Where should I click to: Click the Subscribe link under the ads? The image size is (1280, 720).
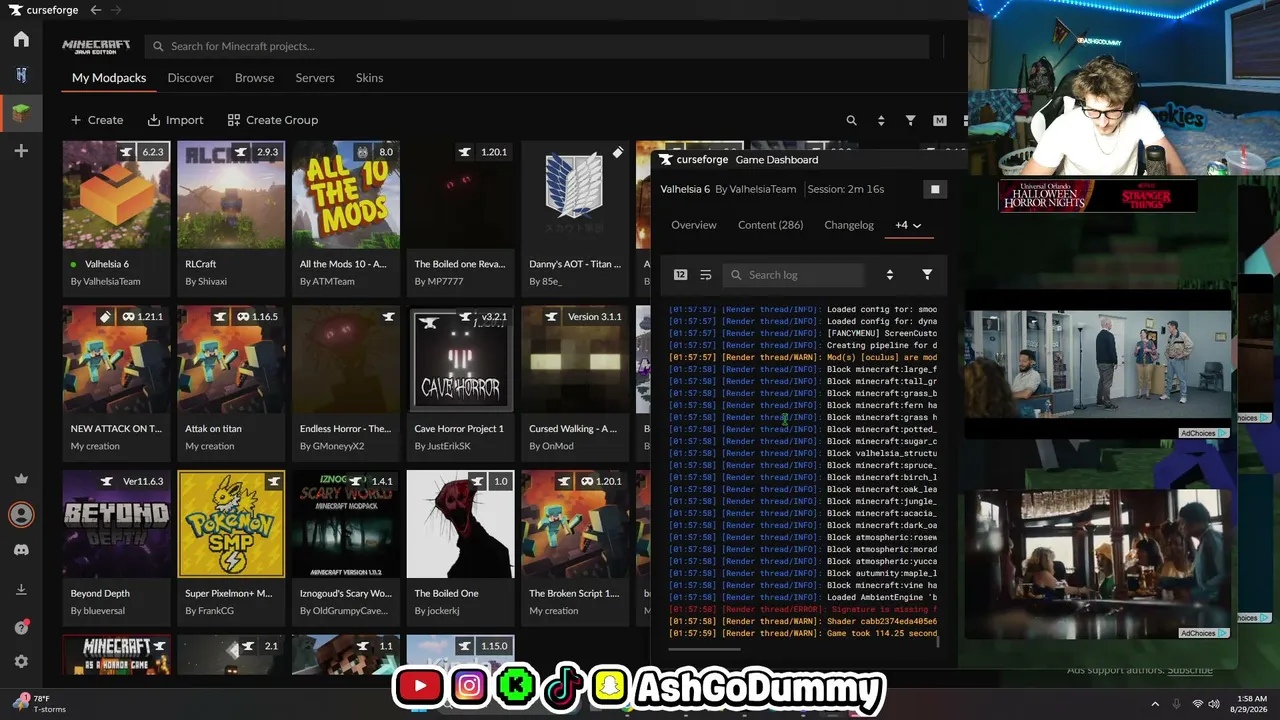point(1190,670)
